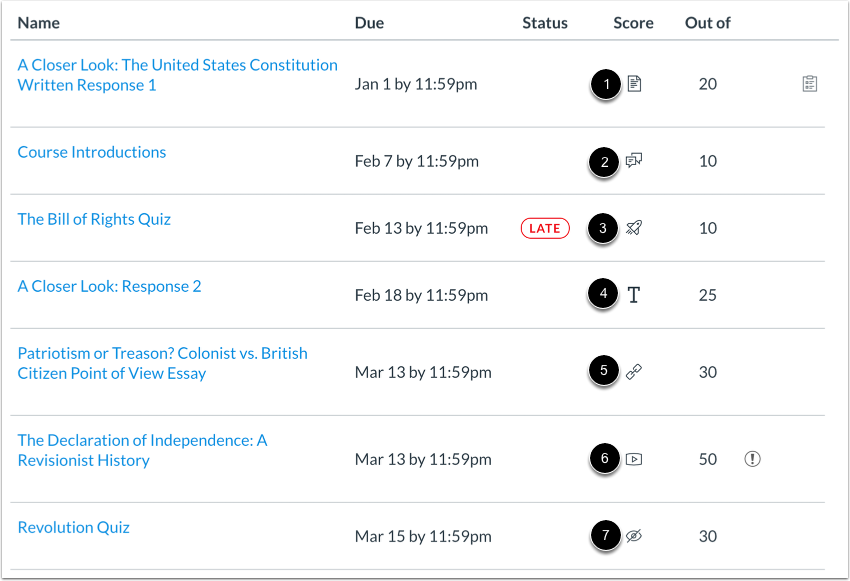Open the Revolution Quiz link
850x581 pixels.
tap(74, 527)
